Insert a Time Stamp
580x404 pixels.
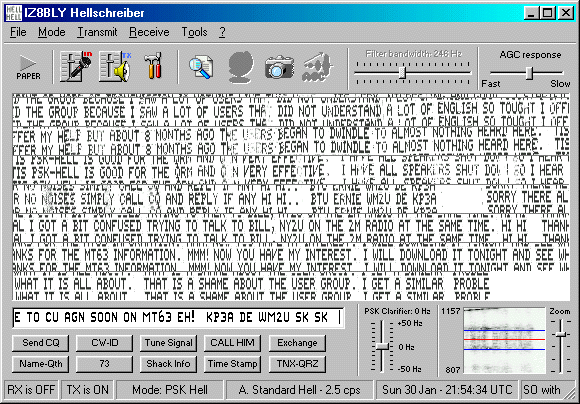click(x=232, y=364)
